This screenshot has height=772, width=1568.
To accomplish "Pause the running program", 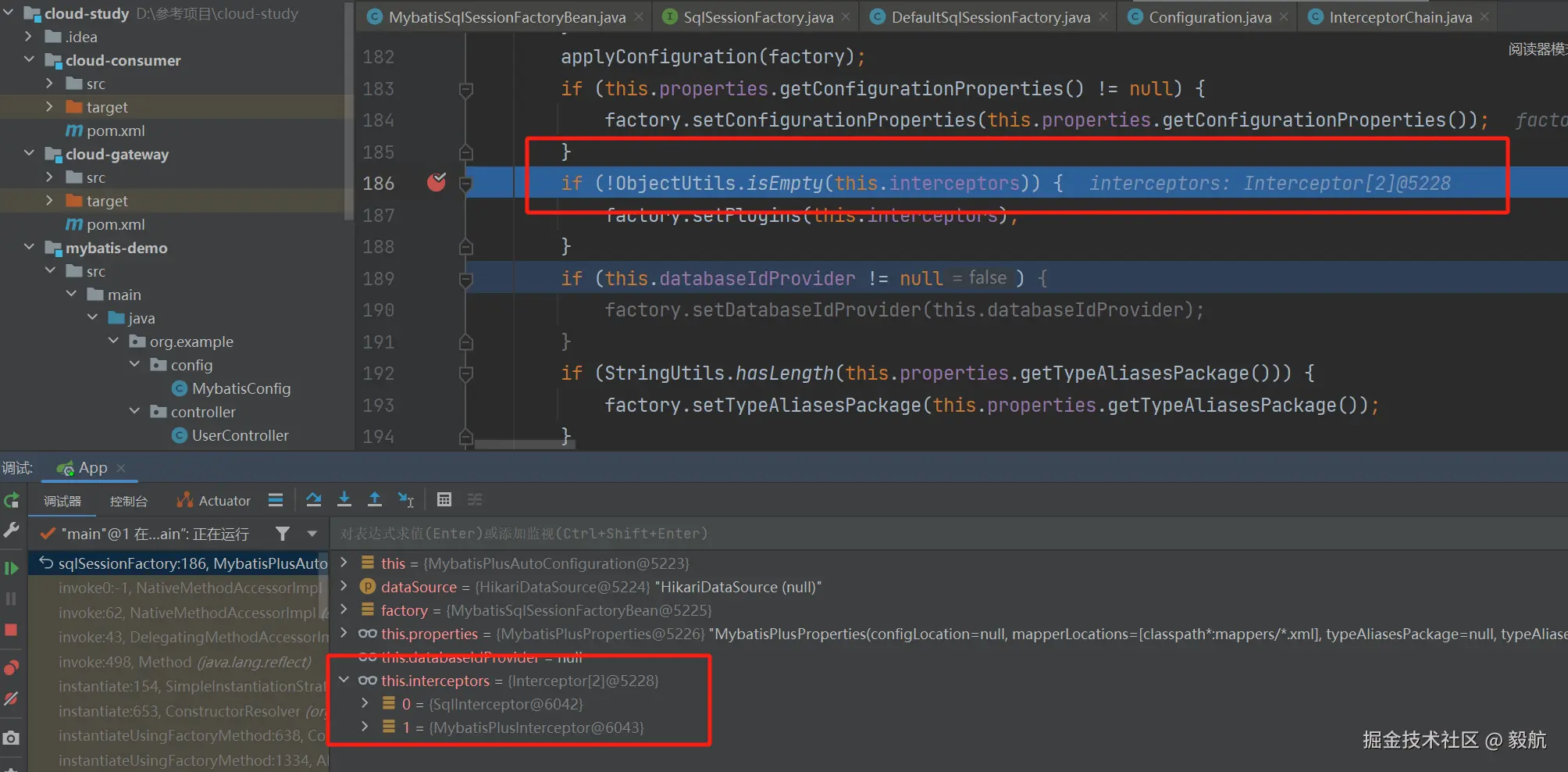I will [x=12, y=599].
